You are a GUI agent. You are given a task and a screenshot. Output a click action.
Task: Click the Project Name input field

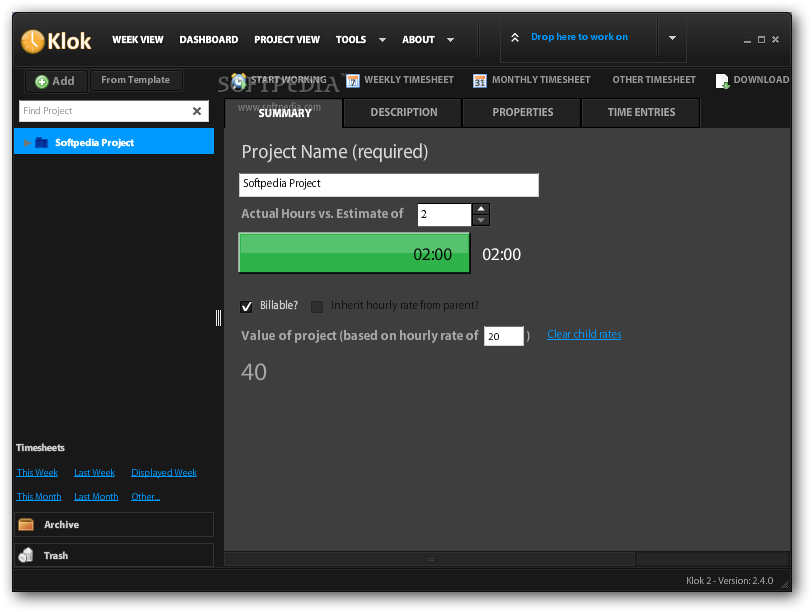click(x=388, y=185)
